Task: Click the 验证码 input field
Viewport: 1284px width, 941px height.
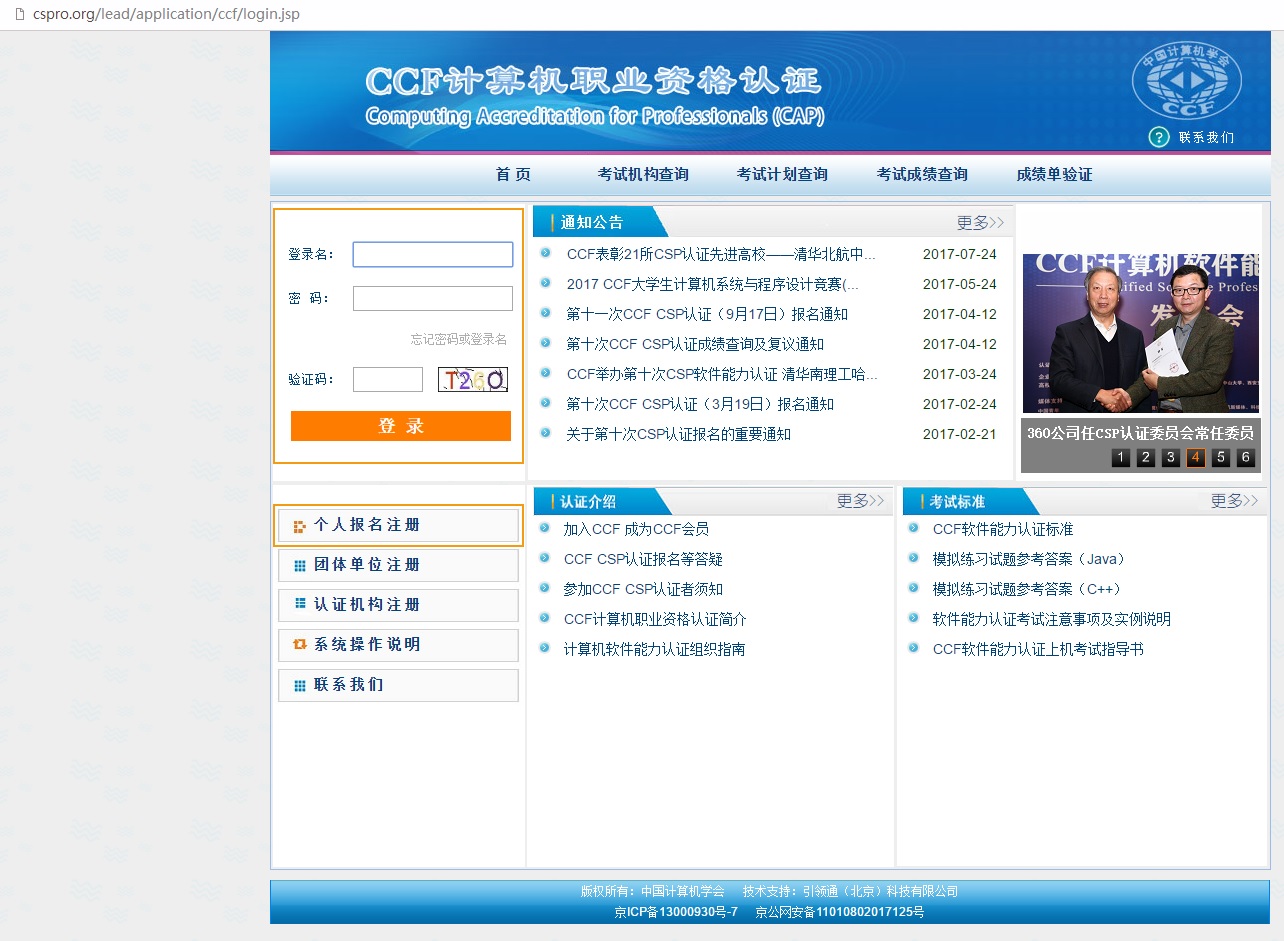Action: [387, 379]
